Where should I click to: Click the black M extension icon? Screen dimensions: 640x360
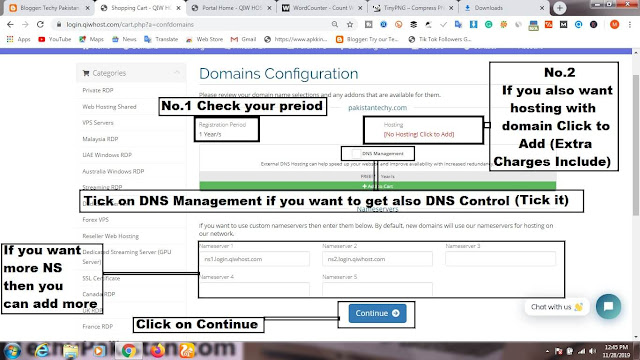564,24
